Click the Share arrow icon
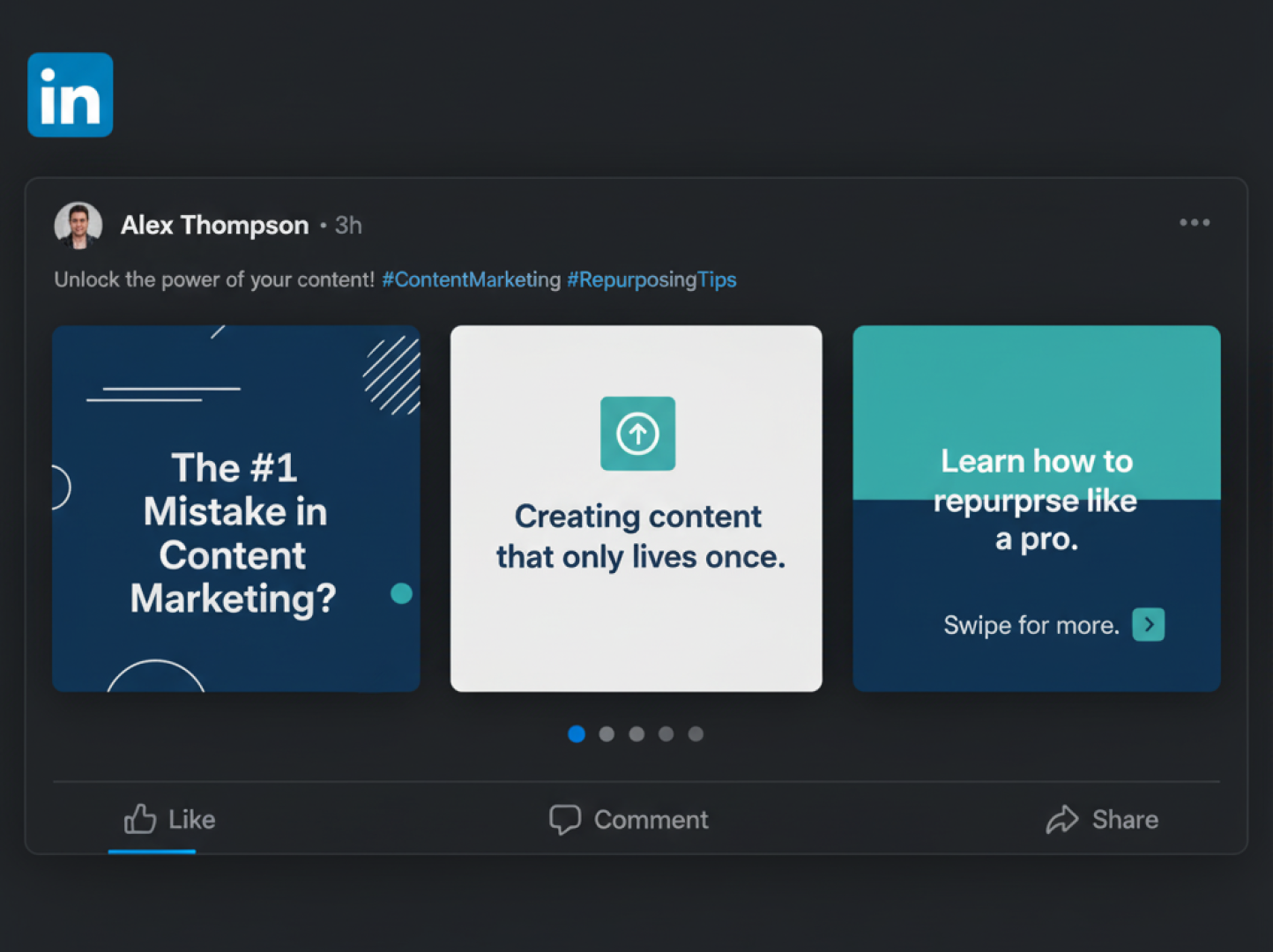 (x=1062, y=819)
